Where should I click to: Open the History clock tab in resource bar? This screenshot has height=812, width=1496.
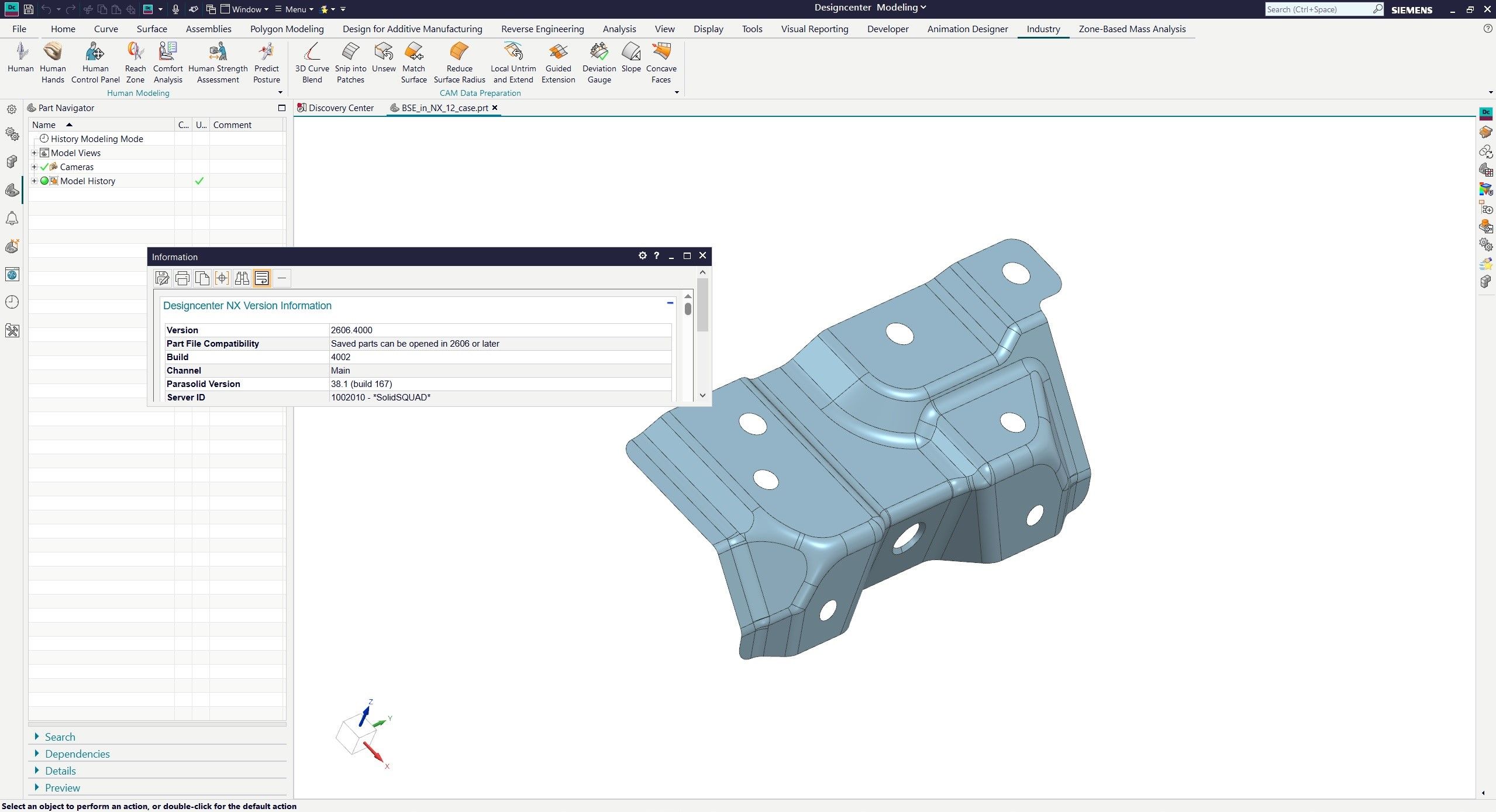tap(12, 302)
